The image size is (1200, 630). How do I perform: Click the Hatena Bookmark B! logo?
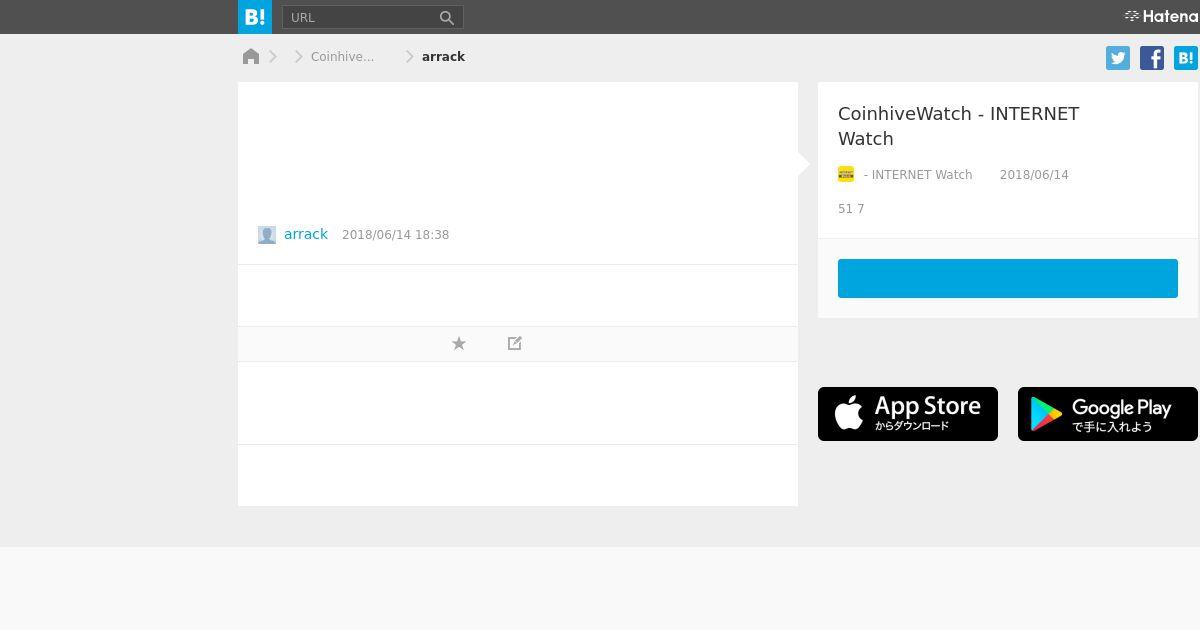pyautogui.click(x=255, y=17)
